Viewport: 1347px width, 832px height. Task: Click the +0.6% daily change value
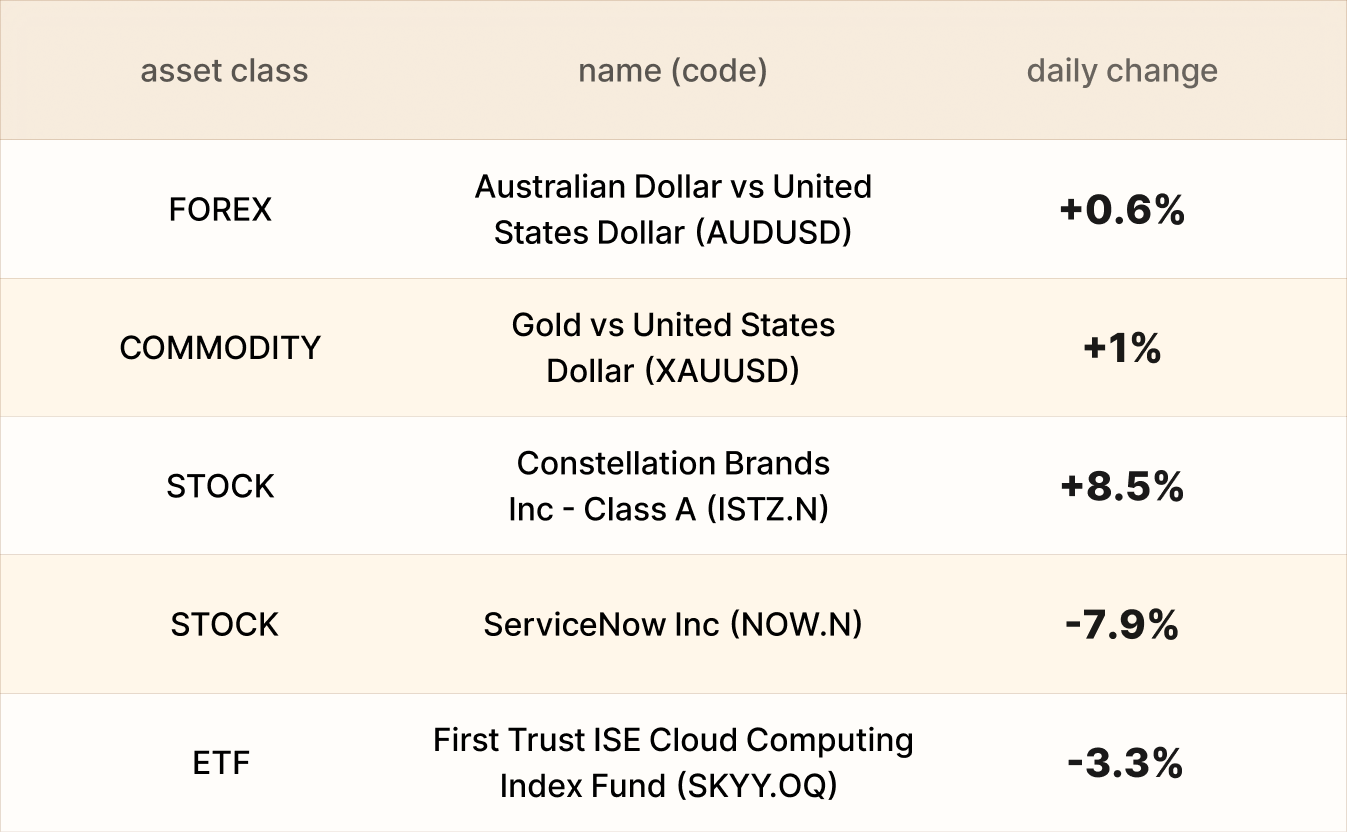click(x=1122, y=210)
